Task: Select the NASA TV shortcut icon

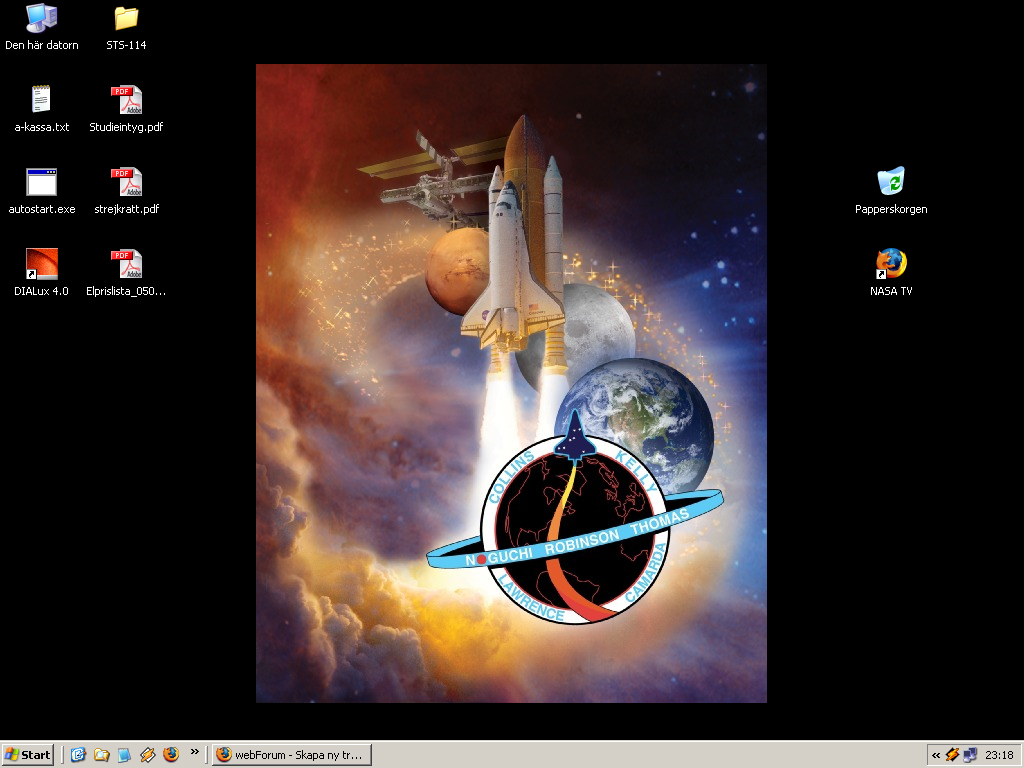Action: tap(891, 273)
